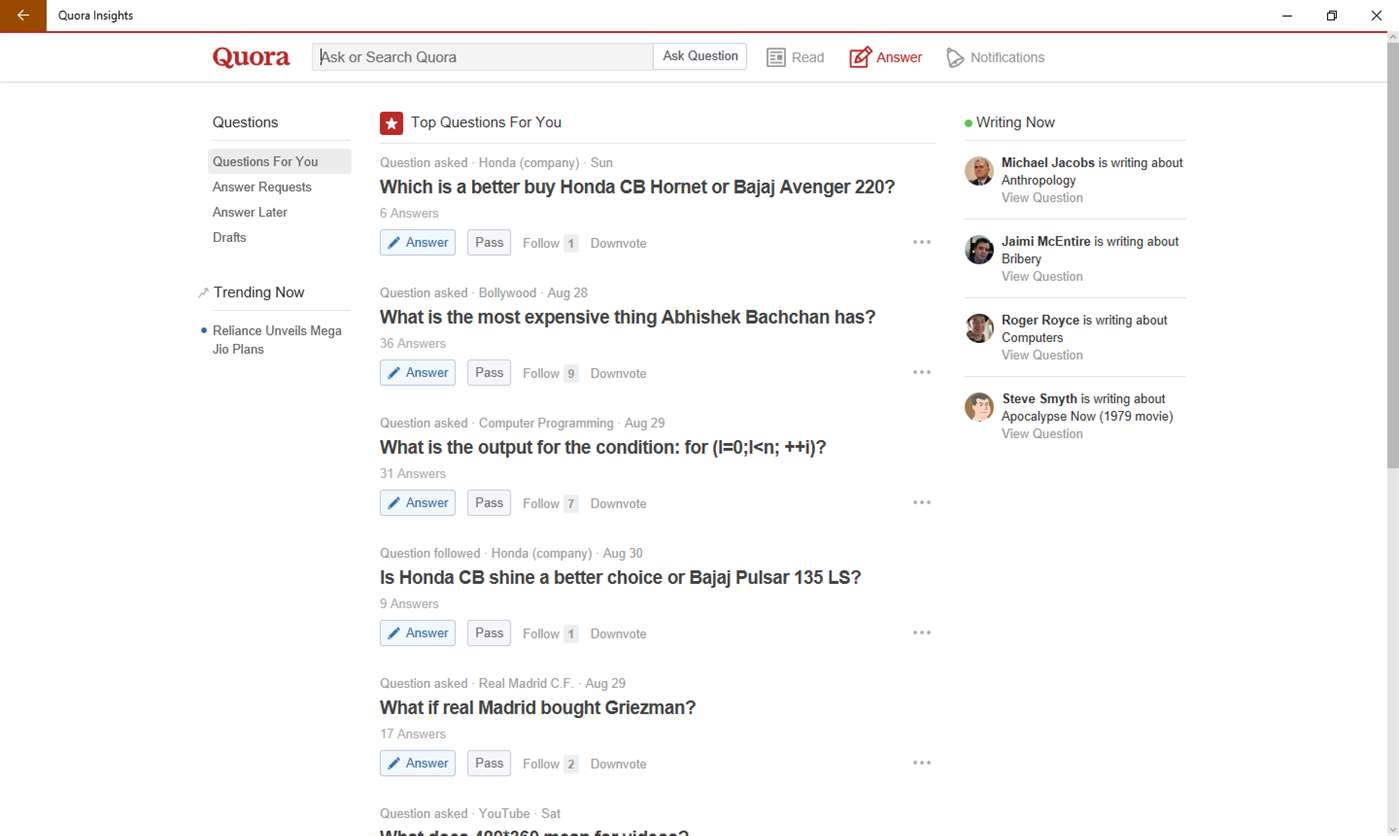Open more options for Honda CB shine question
The width and height of the screenshot is (1399, 836).
pos(922,632)
